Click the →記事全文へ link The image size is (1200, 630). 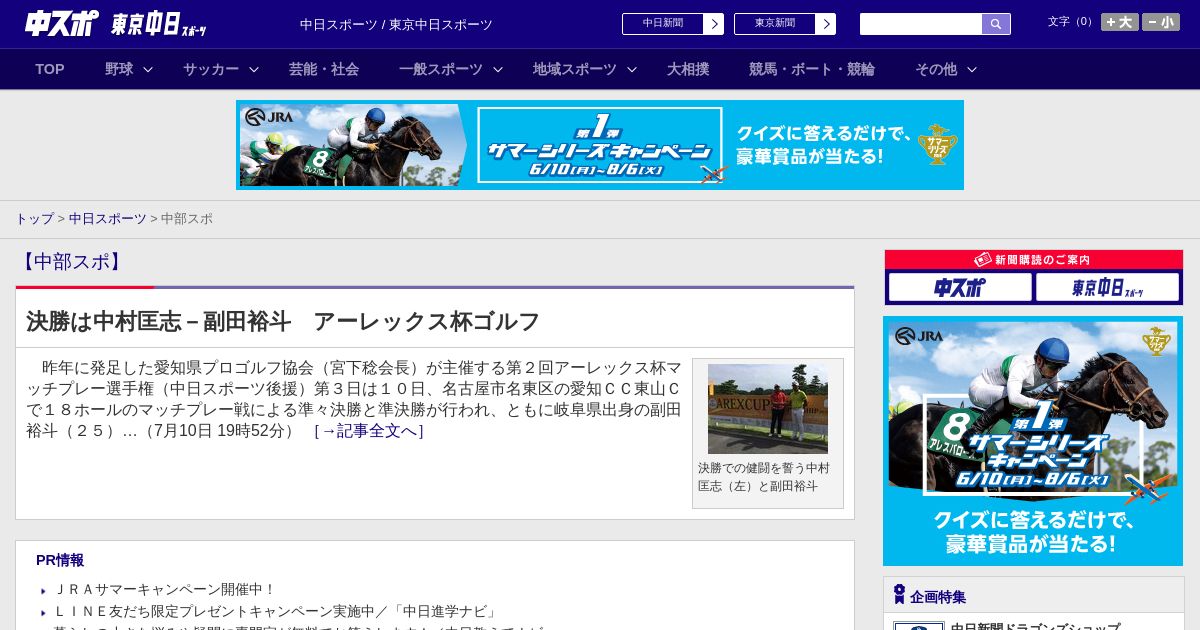pyautogui.click(x=369, y=431)
